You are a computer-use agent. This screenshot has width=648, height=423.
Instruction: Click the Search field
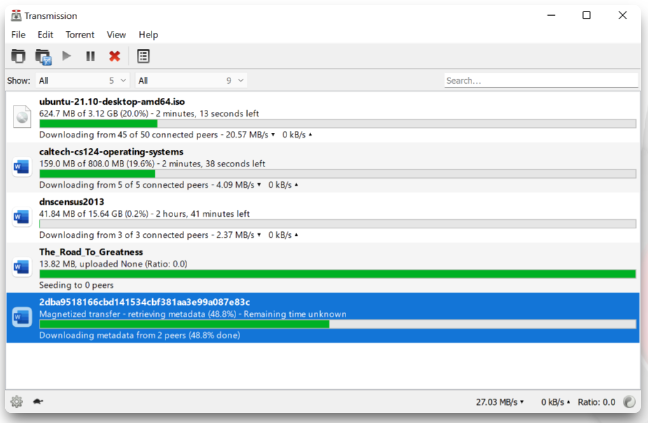tap(541, 81)
